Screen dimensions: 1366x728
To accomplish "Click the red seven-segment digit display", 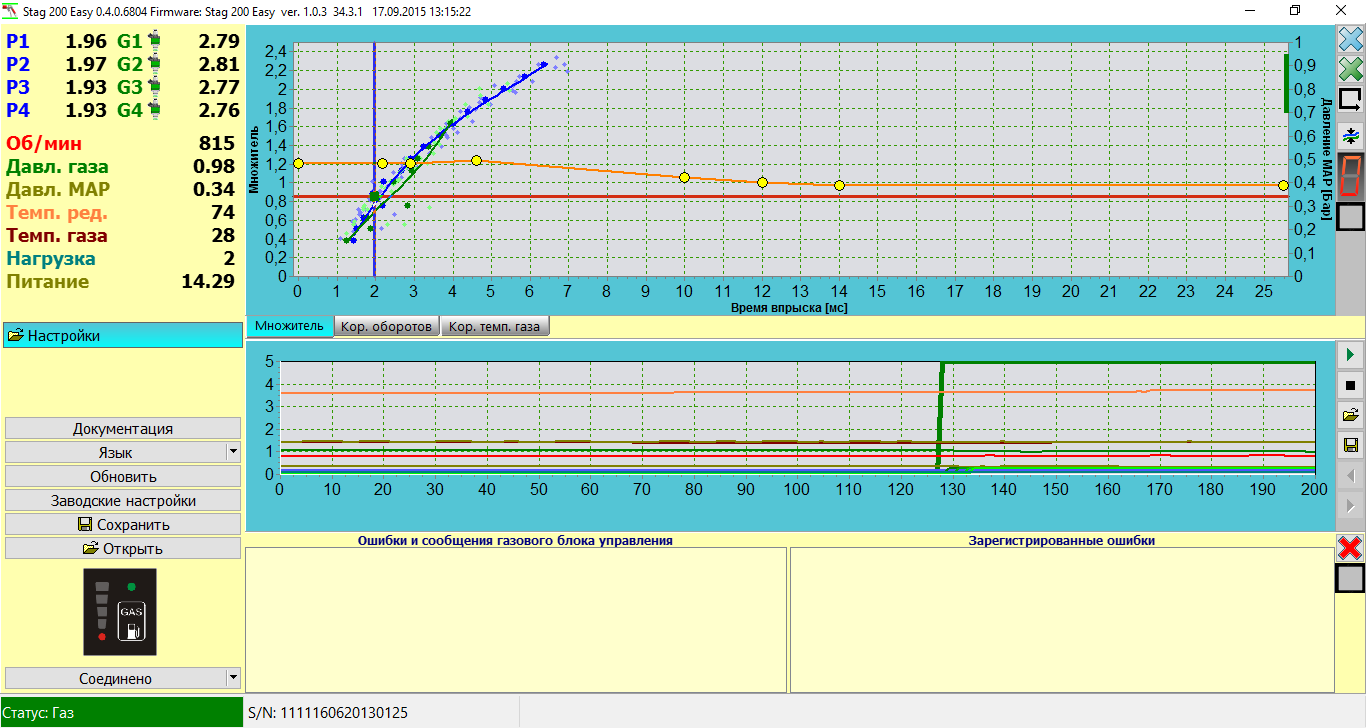I will [1350, 175].
